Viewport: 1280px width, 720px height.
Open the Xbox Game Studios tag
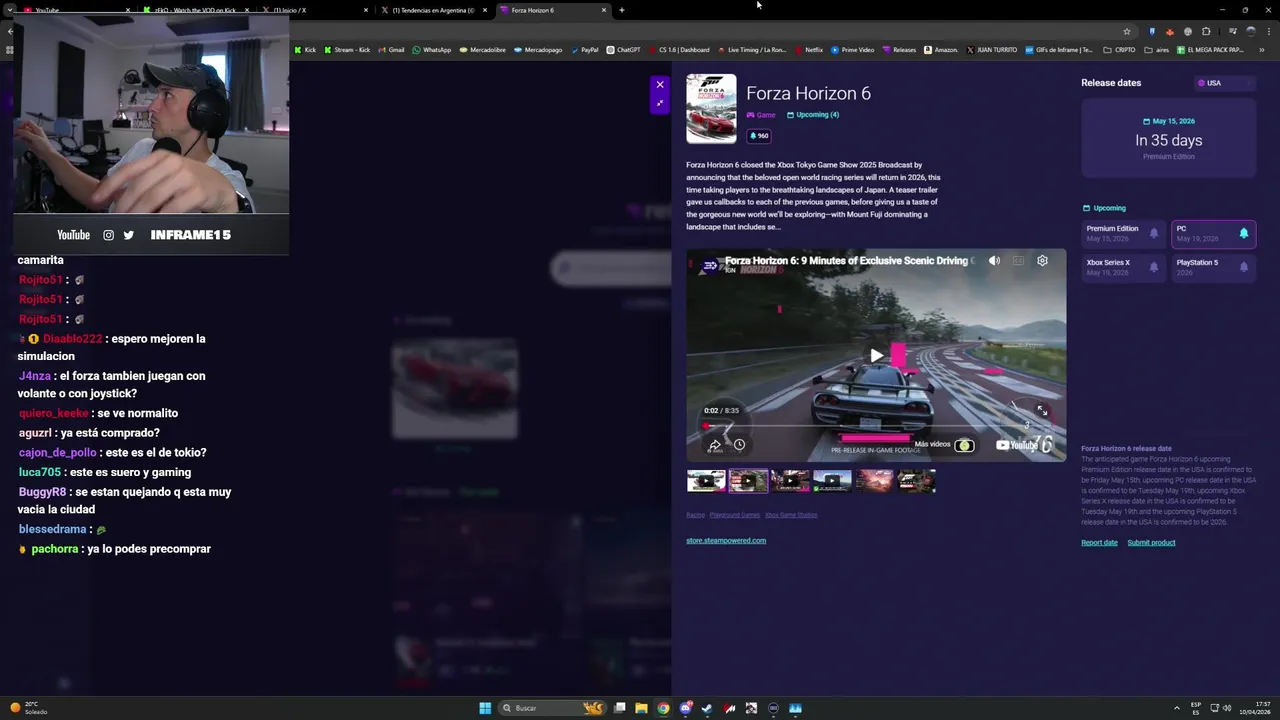[x=791, y=515]
